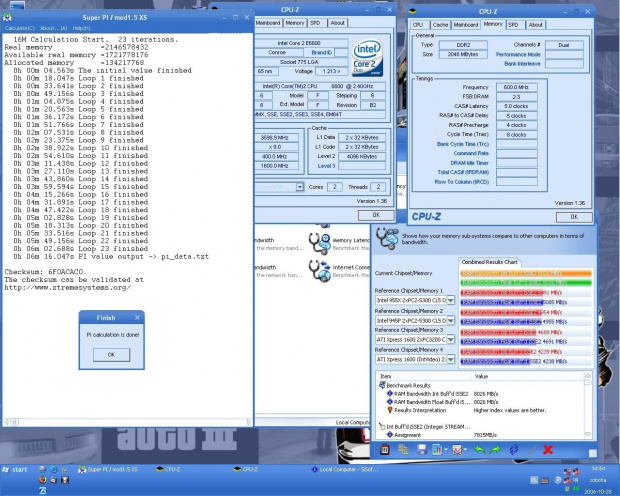Activate the first CPU-Z taskbar button

coord(168,469)
